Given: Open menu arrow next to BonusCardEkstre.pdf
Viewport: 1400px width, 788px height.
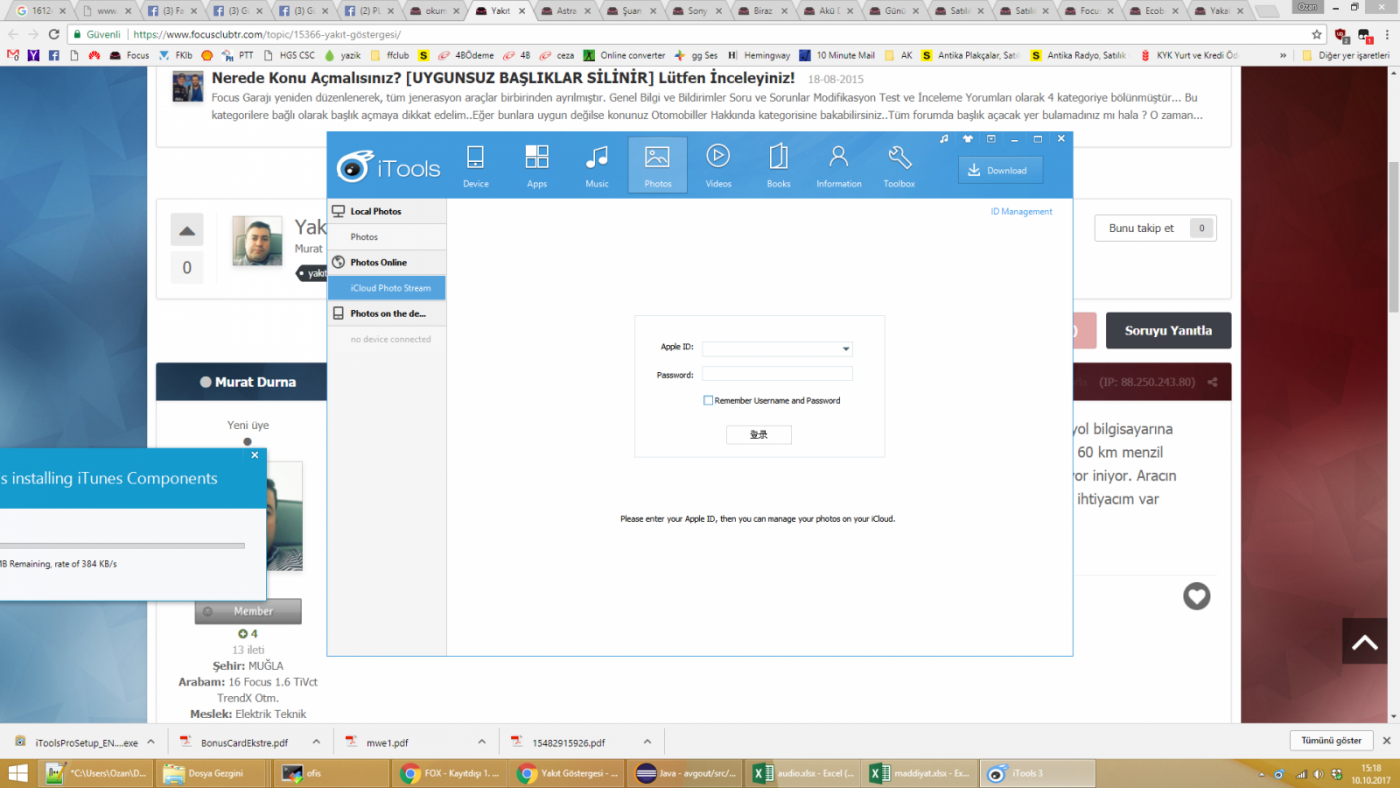Looking at the screenshot, I should [x=315, y=742].
